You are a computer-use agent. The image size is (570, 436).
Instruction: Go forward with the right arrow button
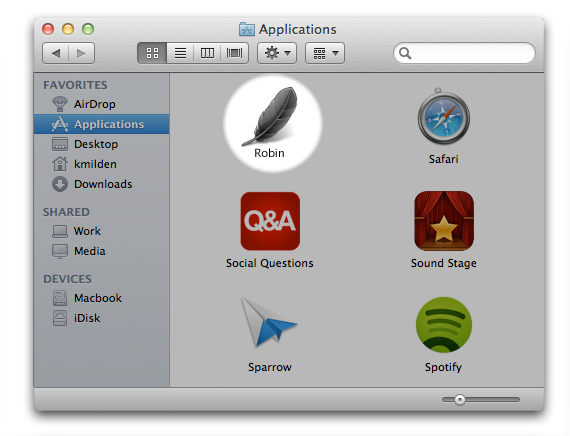click(81, 53)
